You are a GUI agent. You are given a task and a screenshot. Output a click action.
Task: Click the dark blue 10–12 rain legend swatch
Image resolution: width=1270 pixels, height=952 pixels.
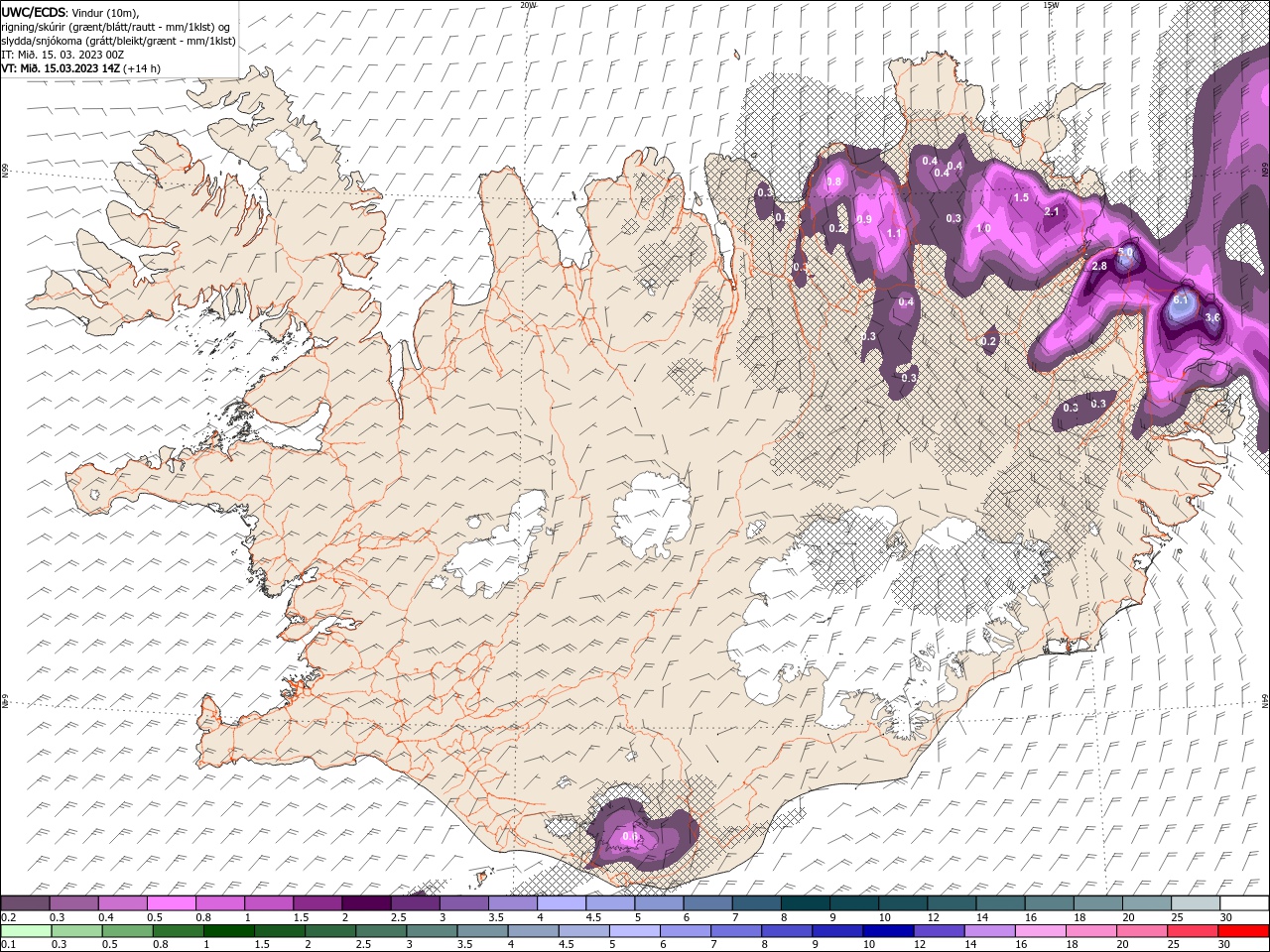click(888, 930)
